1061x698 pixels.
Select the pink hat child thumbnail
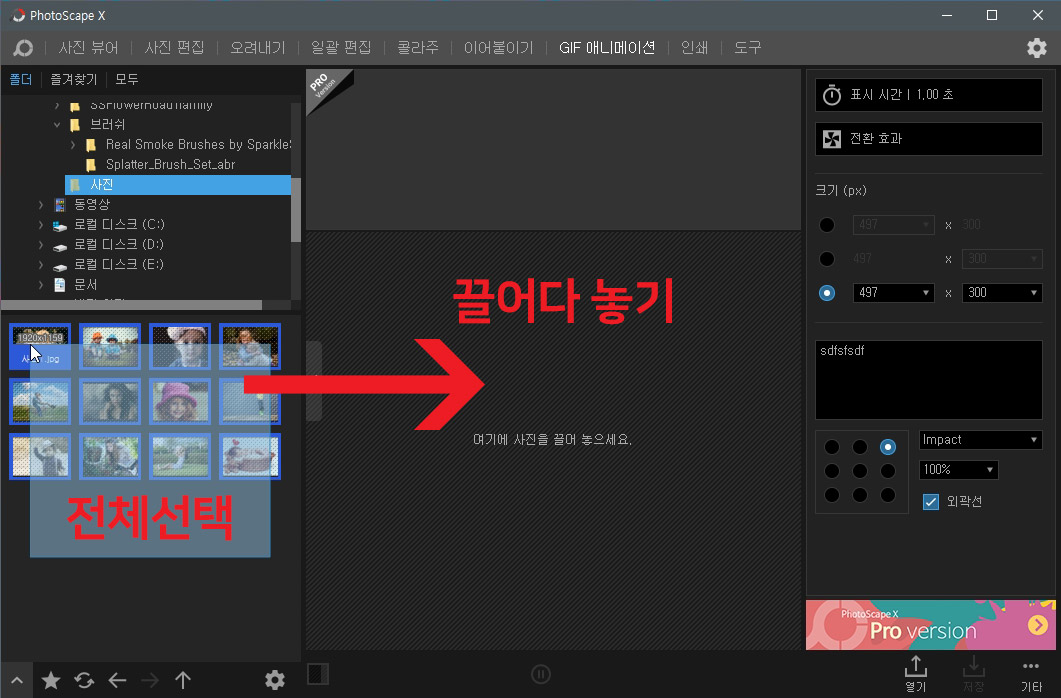coord(180,401)
